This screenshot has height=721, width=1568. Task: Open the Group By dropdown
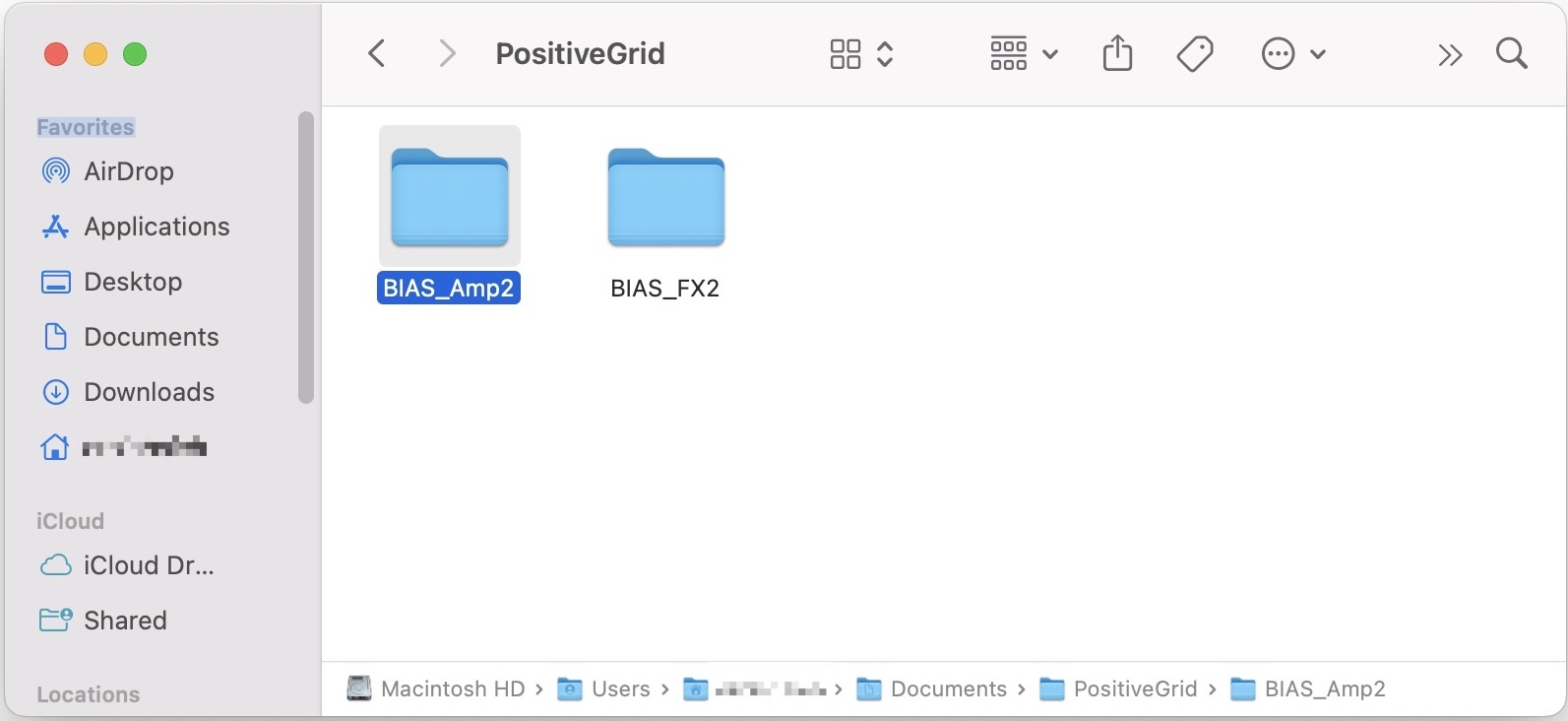click(x=1024, y=53)
